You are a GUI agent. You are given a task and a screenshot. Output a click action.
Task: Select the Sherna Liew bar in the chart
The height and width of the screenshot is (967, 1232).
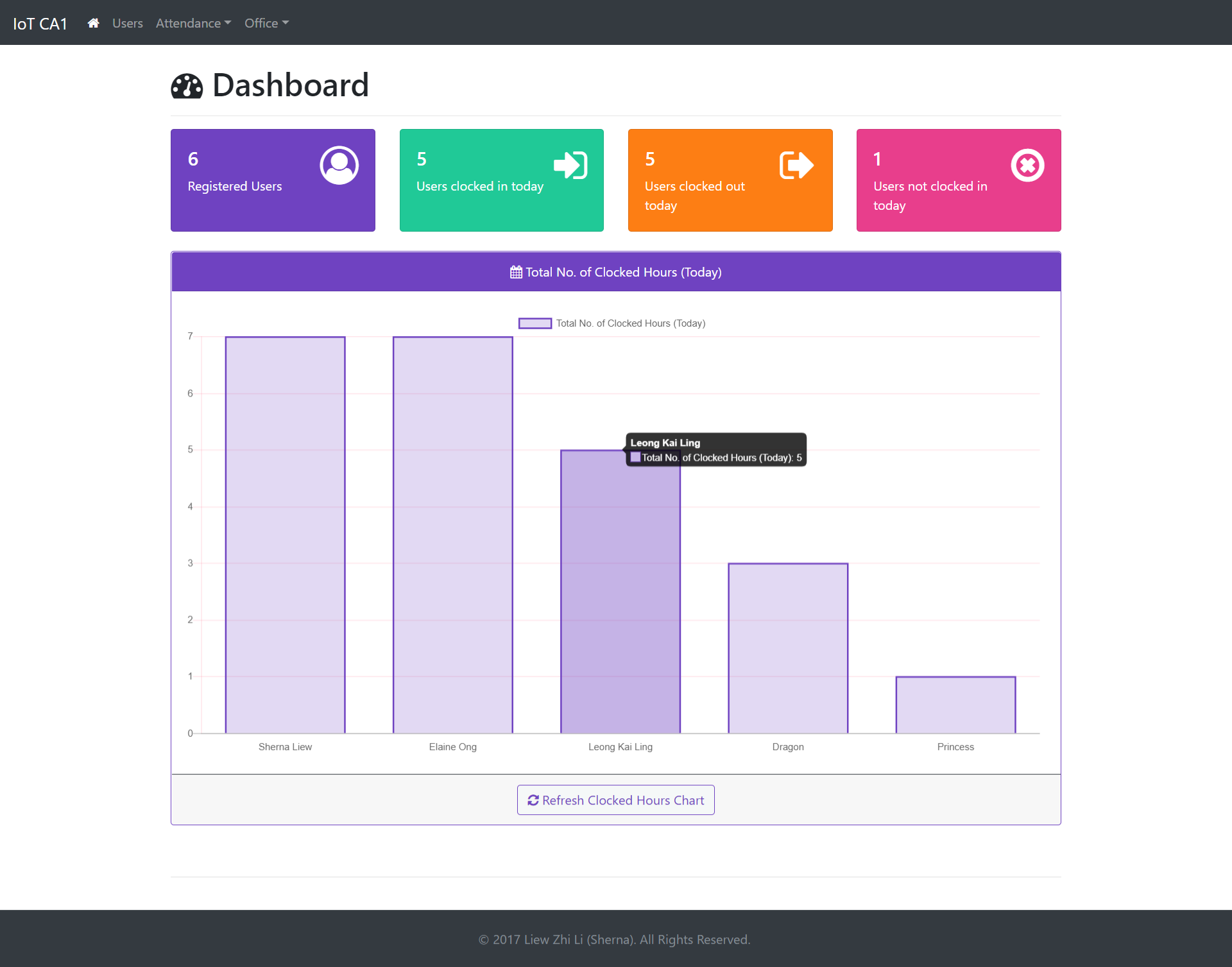click(x=285, y=533)
